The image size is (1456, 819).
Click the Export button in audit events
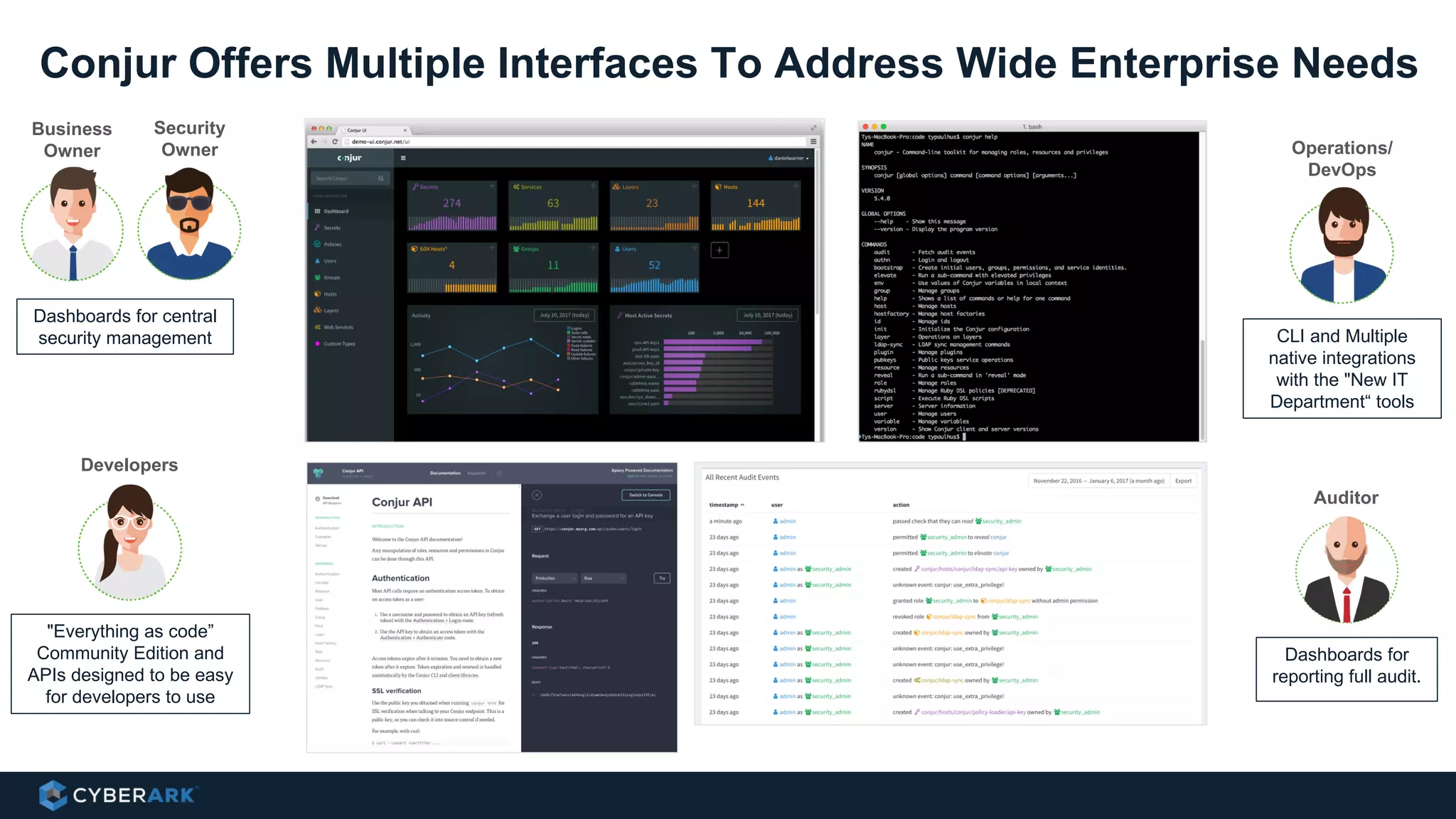[x=1183, y=481]
